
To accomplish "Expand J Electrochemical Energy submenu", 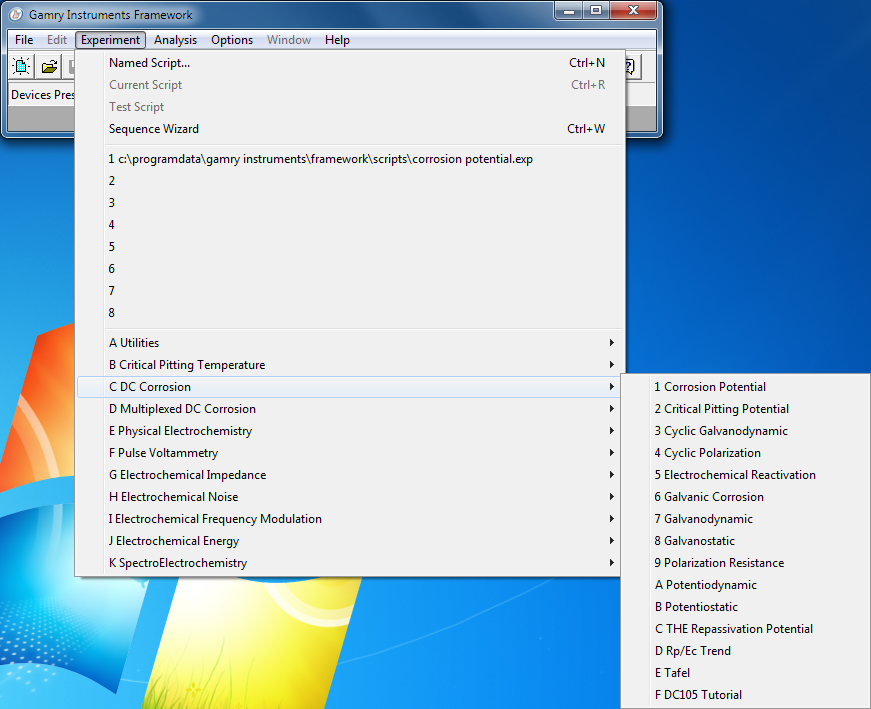I will click(x=349, y=541).
